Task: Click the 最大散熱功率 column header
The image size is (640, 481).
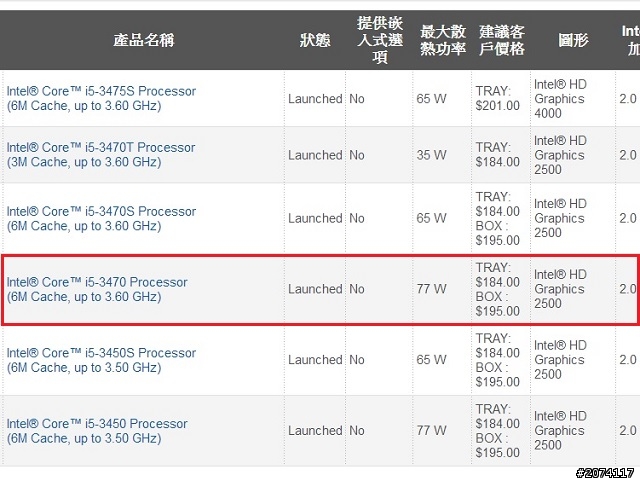Action: pyautogui.click(x=443, y=40)
